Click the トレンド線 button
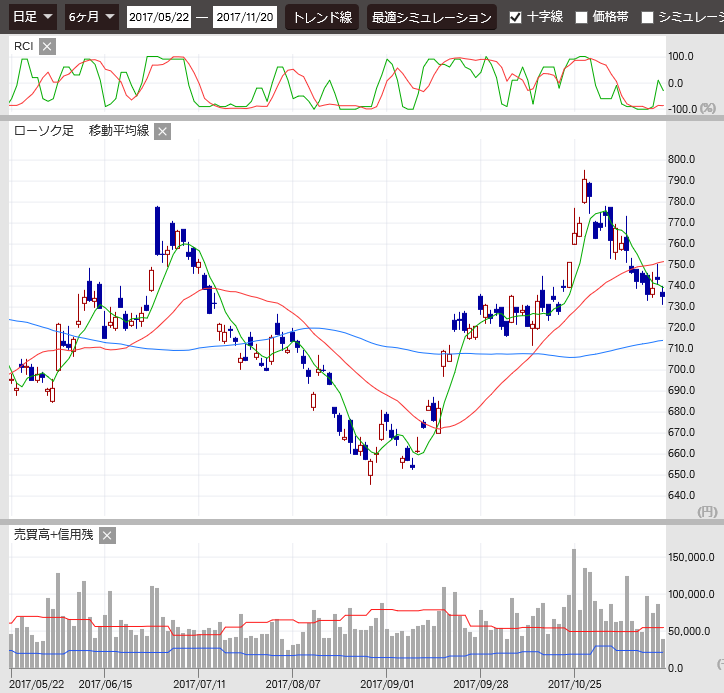 click(322, 17)
